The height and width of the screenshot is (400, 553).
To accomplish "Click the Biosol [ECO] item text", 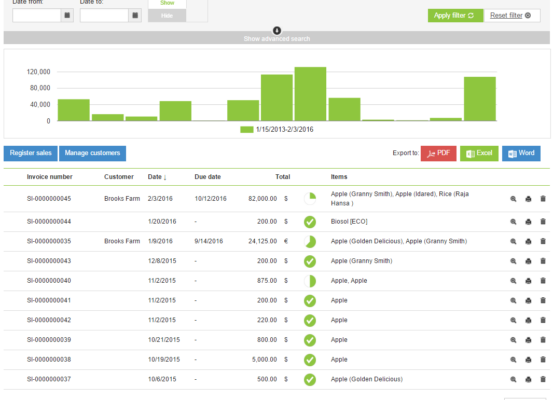I will click(x=349, y=222).
